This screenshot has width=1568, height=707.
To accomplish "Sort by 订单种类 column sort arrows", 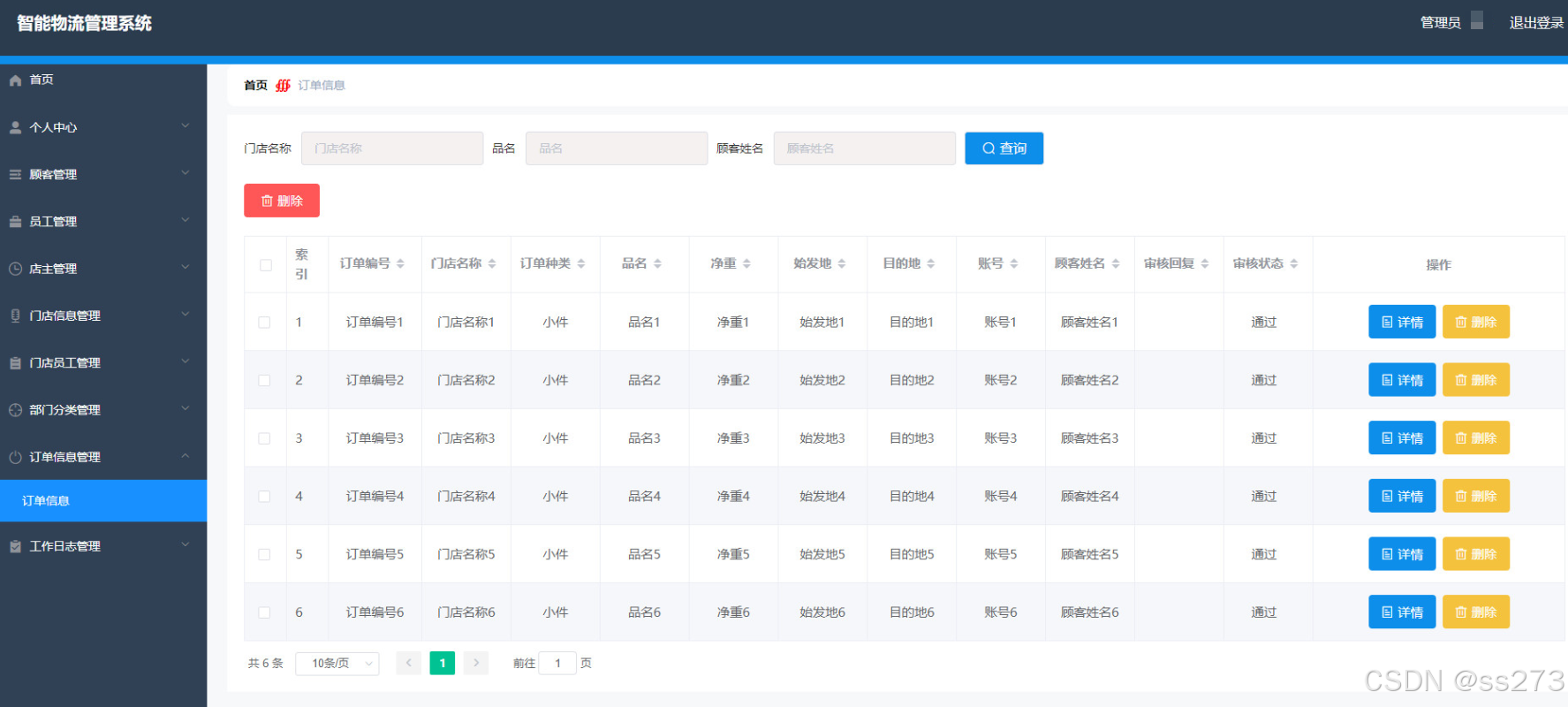I will (581, 263).
